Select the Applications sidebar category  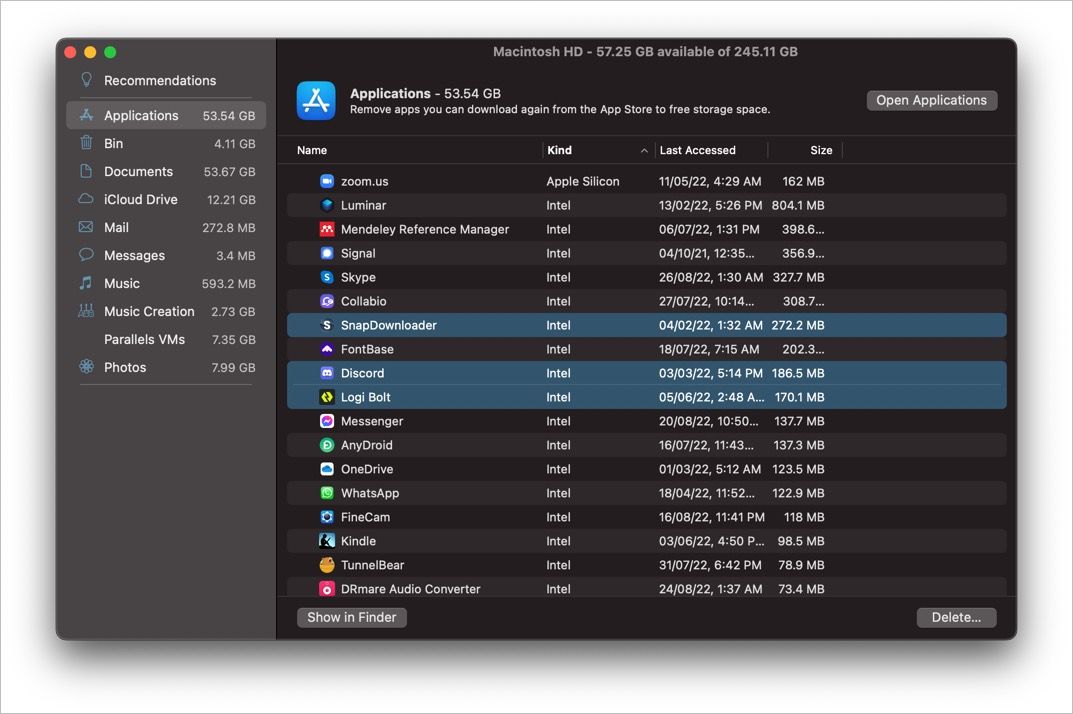tap(166, 115)
